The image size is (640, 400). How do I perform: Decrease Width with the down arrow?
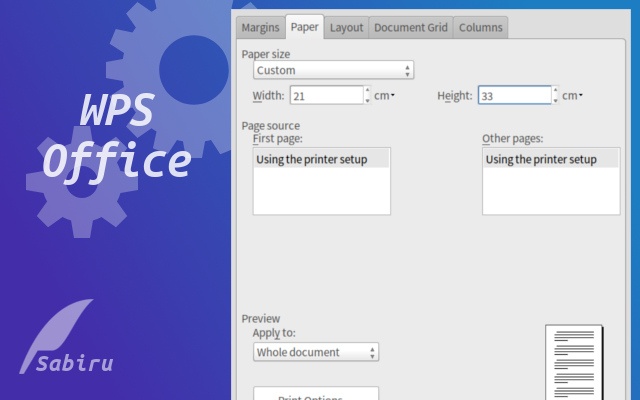click(x=367, y=100)
